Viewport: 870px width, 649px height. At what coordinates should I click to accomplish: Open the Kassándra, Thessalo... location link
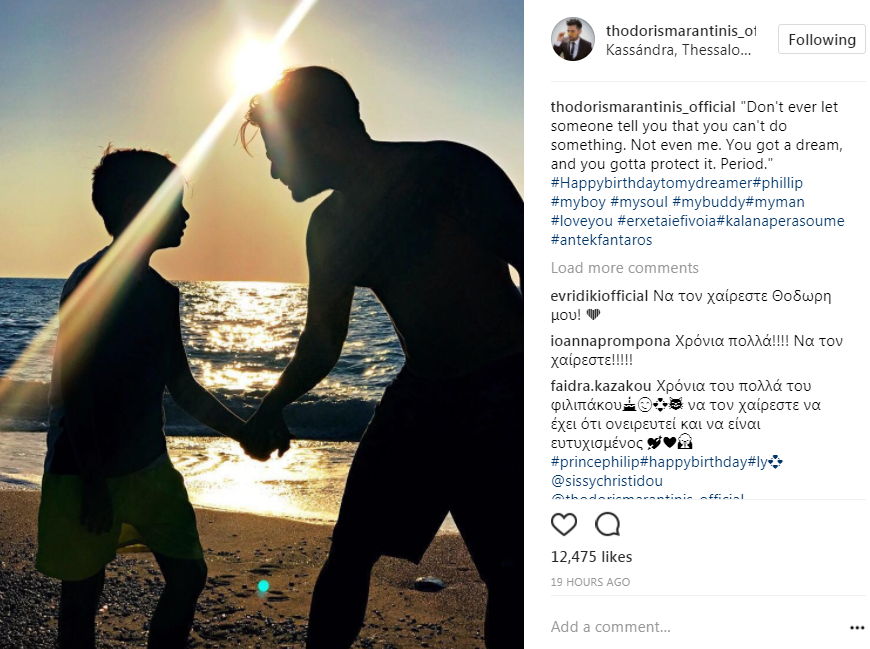coord(678,50)
